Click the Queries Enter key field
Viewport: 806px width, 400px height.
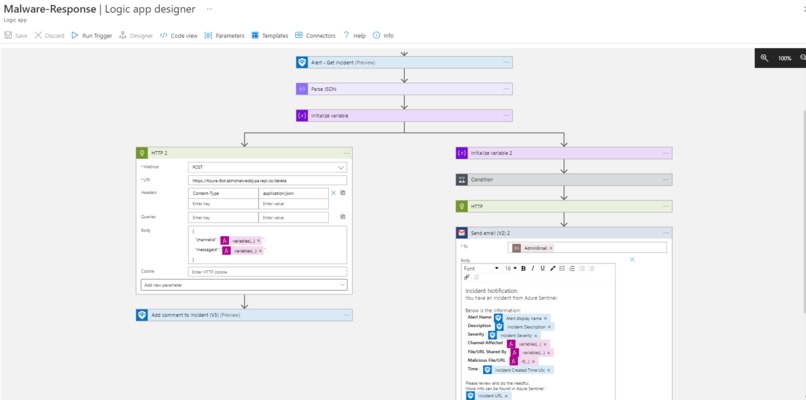[223, 217]
